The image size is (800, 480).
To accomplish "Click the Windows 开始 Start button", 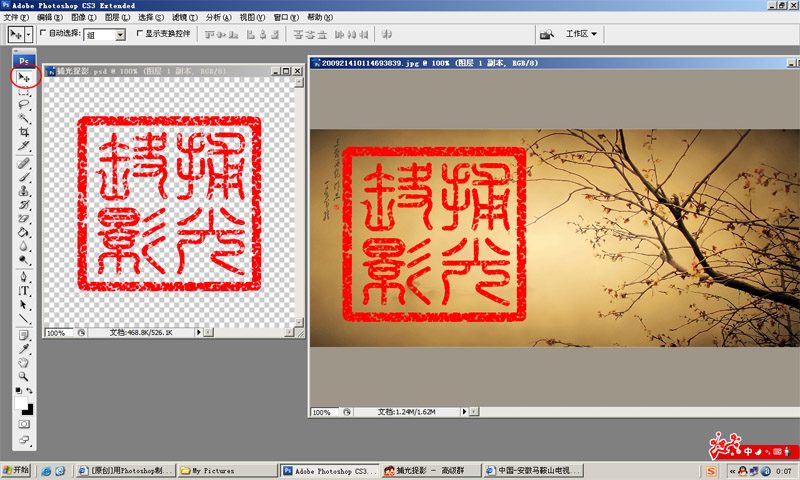I will (x=17, y=469).
